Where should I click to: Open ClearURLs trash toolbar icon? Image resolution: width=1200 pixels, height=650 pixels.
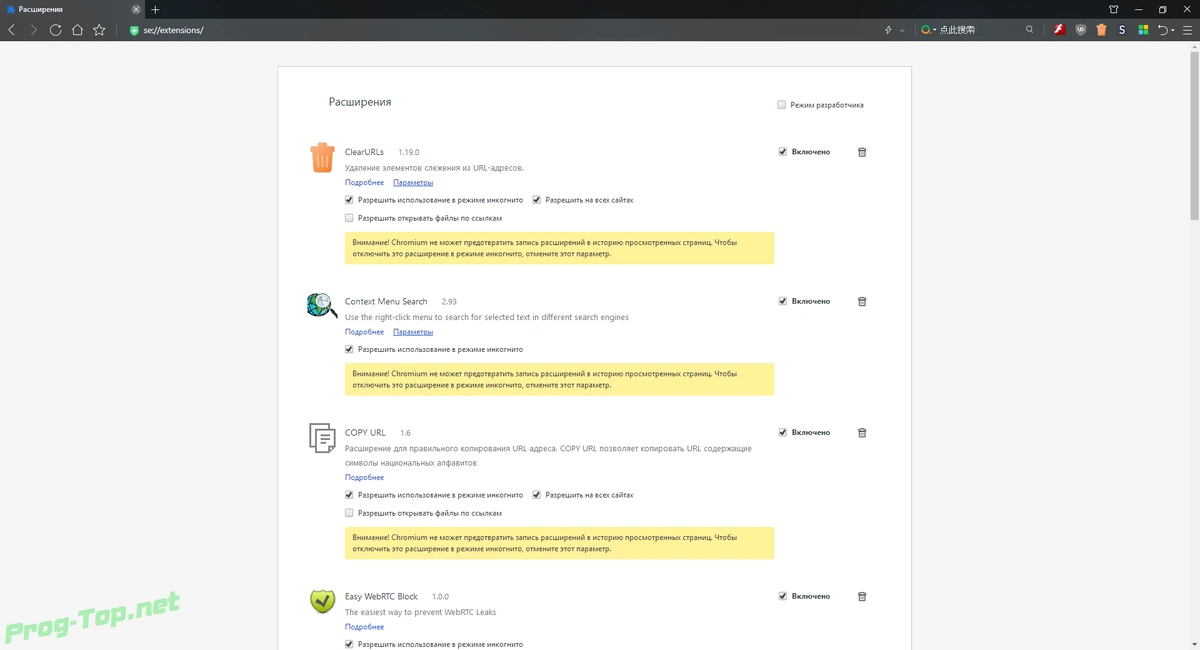1101,30
